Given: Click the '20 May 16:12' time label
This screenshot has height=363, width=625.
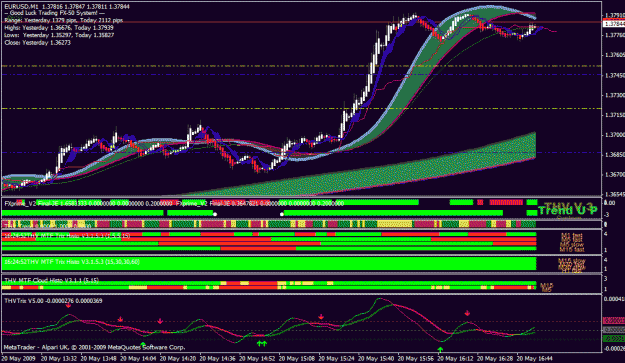Looking at the screenshot, I should pos(455,358).
